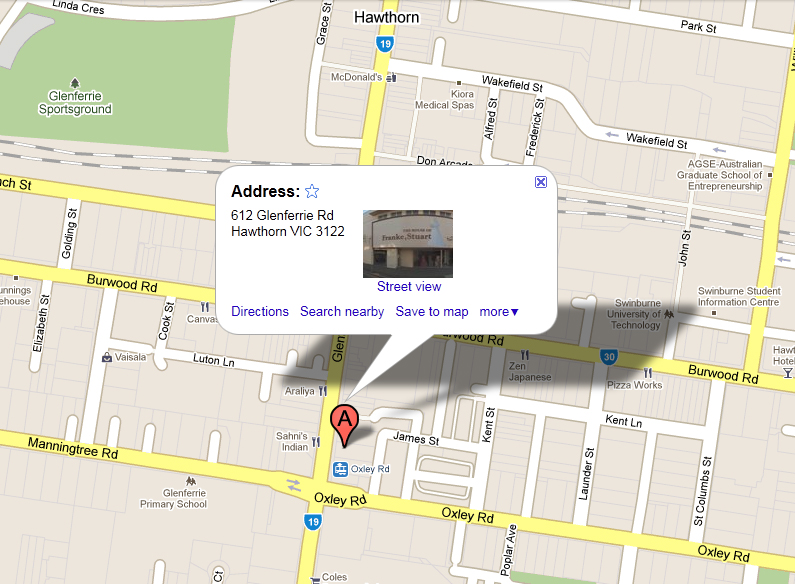Click the Kiora Medical Spas marker
The width and height of the screenshot is (795, 584).
[459, 83]
